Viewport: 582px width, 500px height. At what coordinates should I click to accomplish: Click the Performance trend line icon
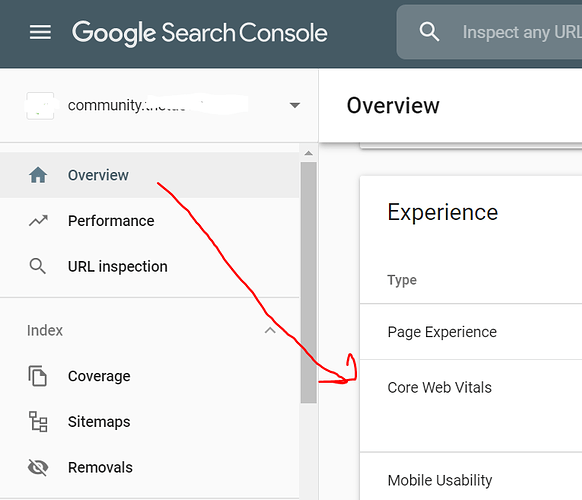coord(38,220)
